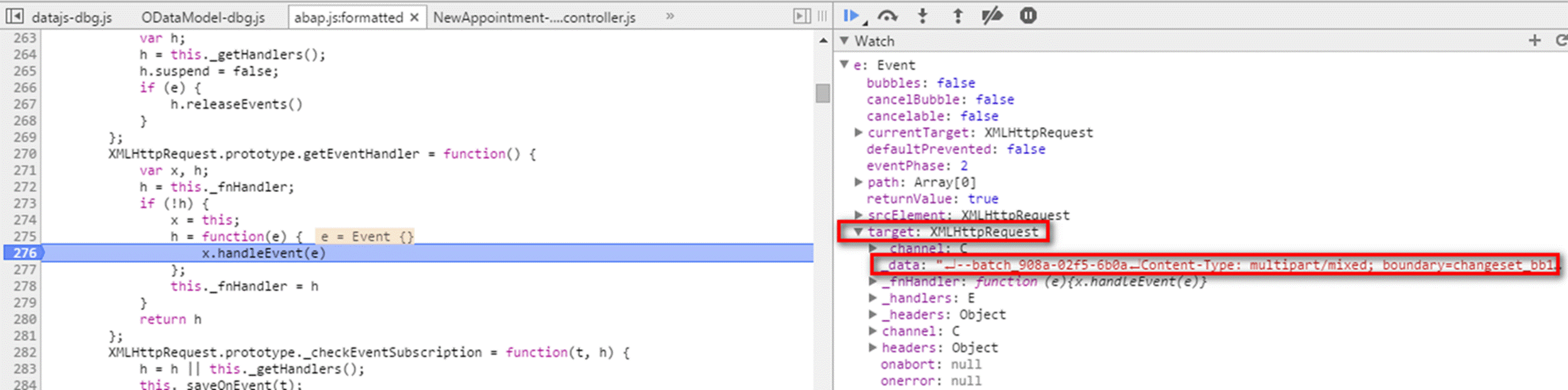Close the abap.js:formatted tab
1568x390 pixels.
click(x=414, y=18)
